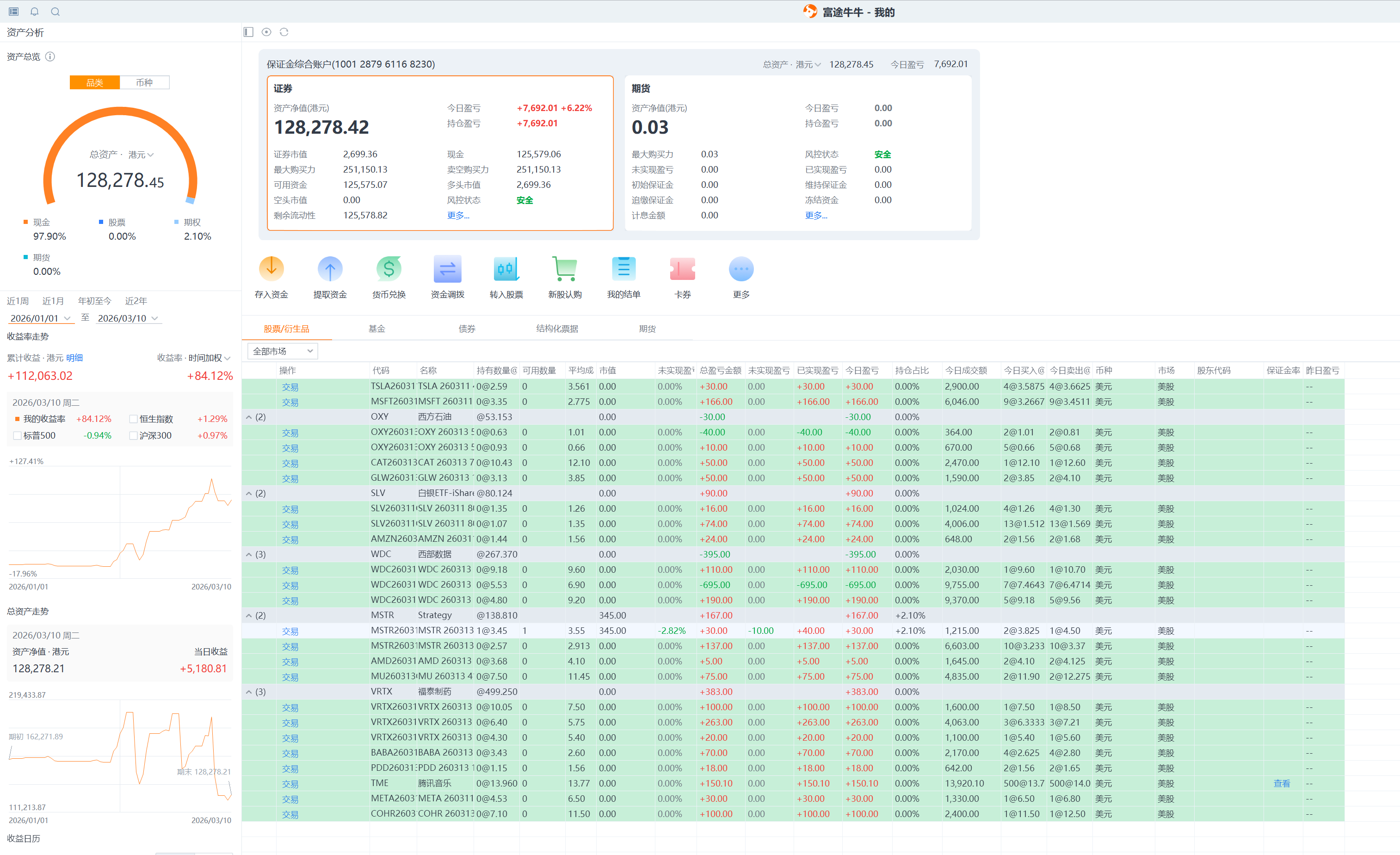
Task: Click 更多... link in the 证券 panel
Action: (x=457, y=216)
